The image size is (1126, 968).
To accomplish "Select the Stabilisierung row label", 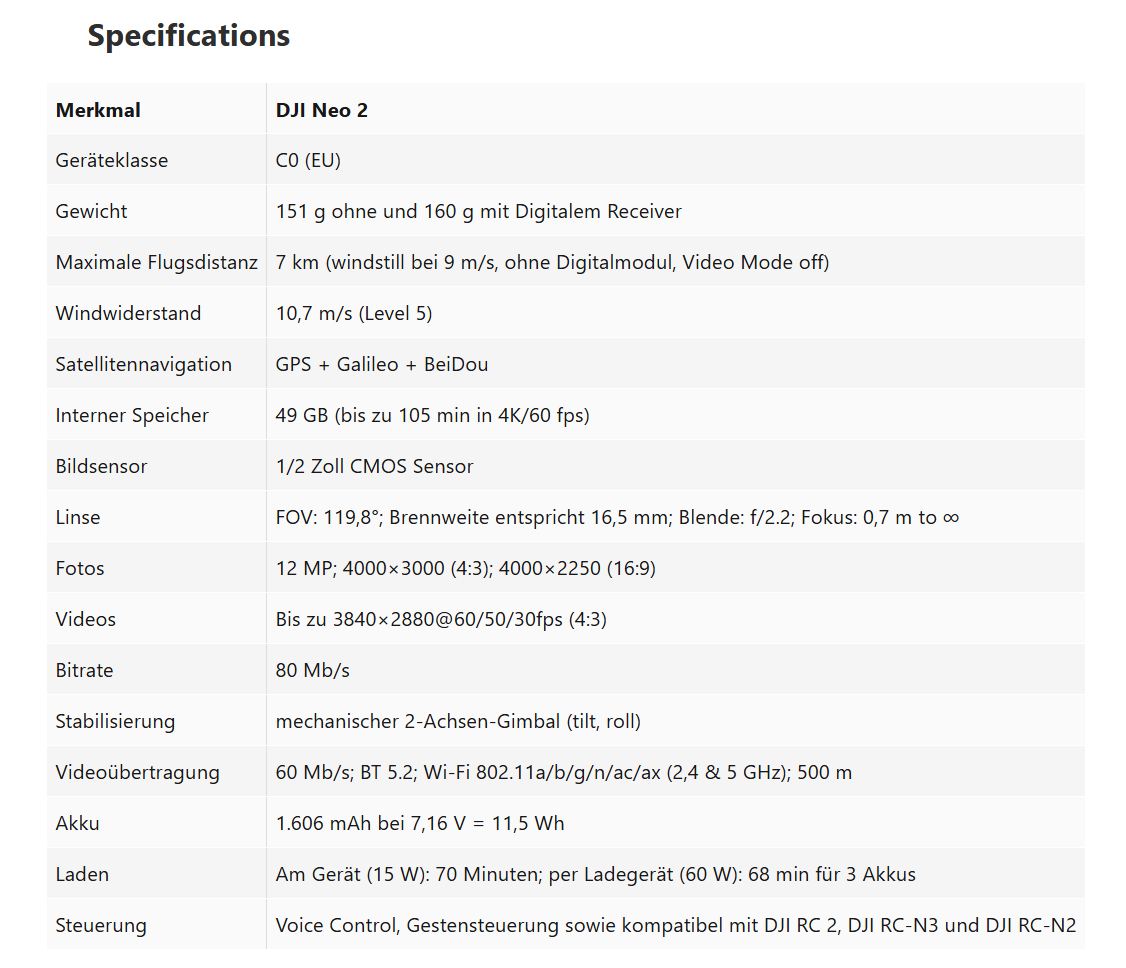I will pos(115,722).
